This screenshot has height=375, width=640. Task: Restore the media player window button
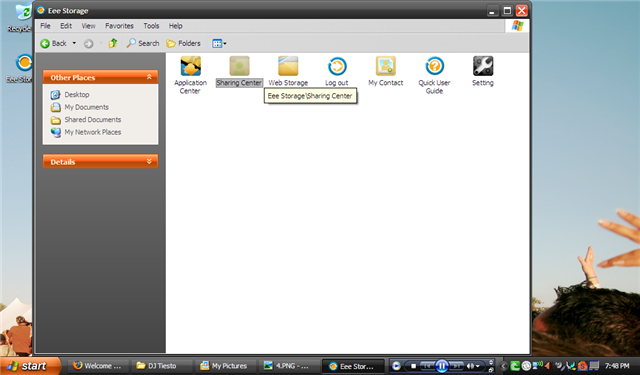(x=491, y=370)
